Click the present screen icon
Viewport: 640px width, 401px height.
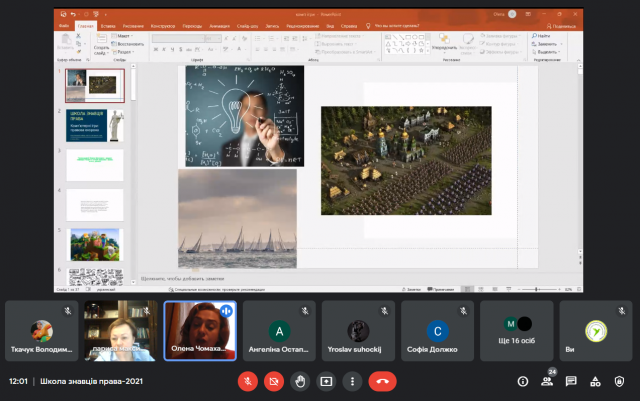[326, 381]
